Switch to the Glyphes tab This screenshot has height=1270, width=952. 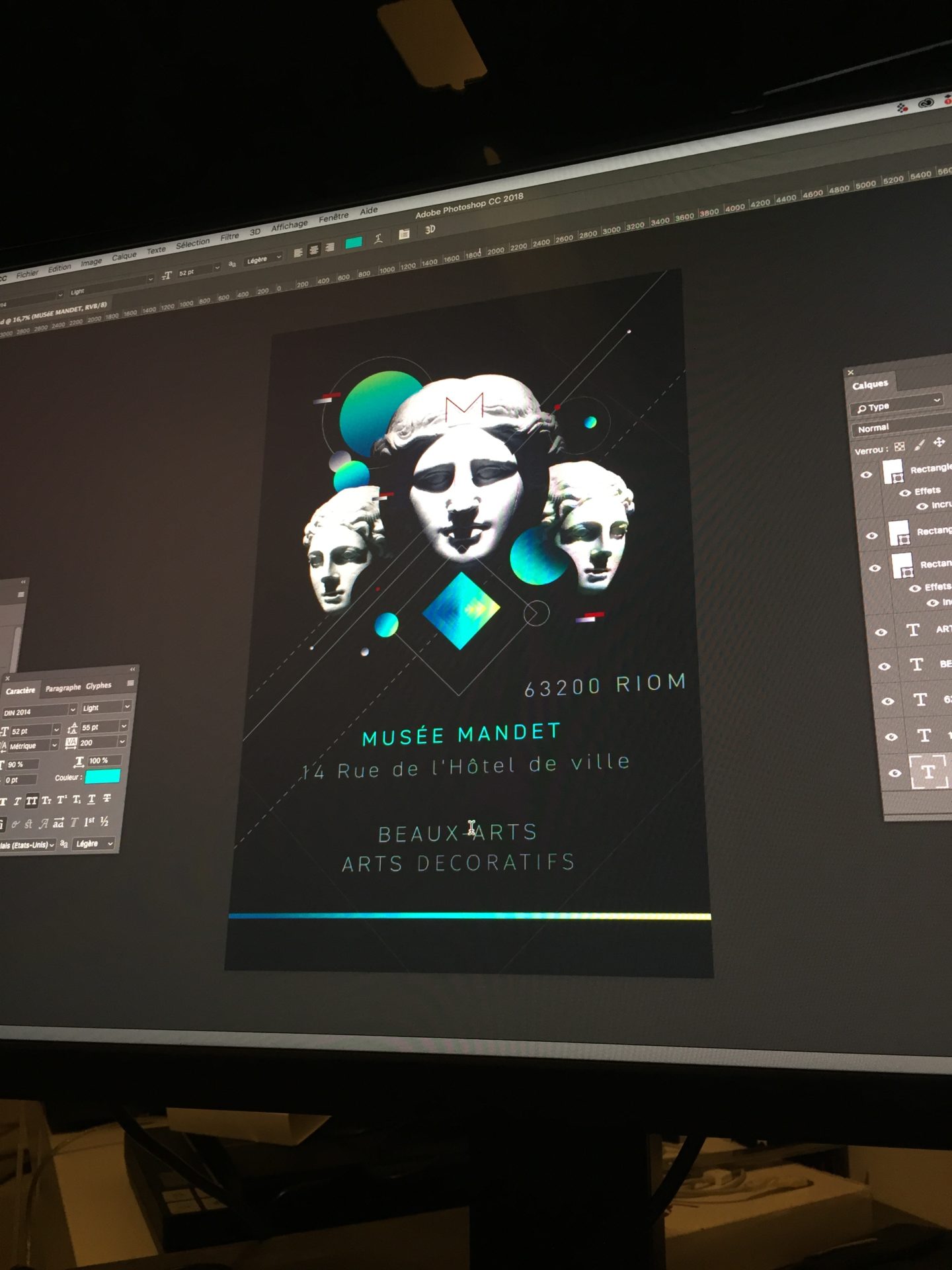[x=99, y=686]
